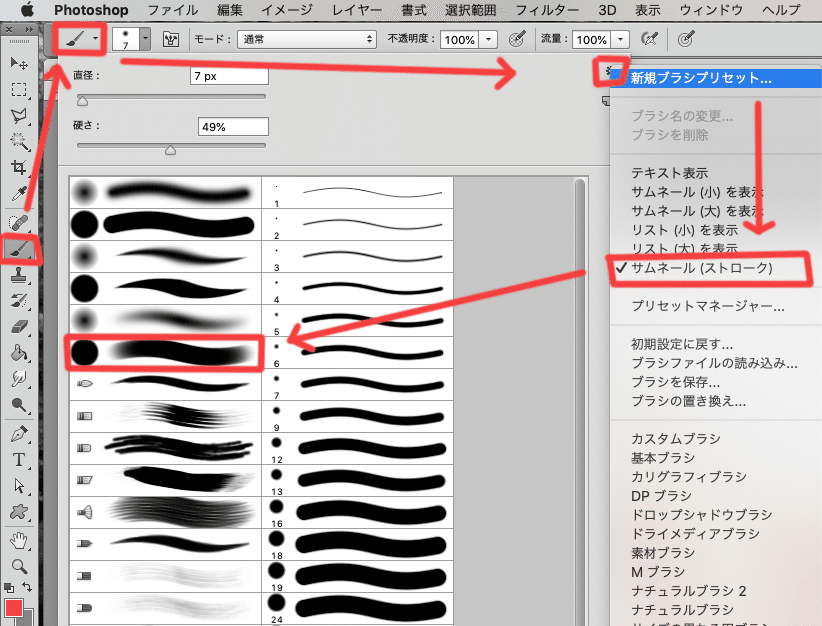Select the Custom Shape tool
The height and width of the screenshot is (626, 822).
(x=19, y=512)
